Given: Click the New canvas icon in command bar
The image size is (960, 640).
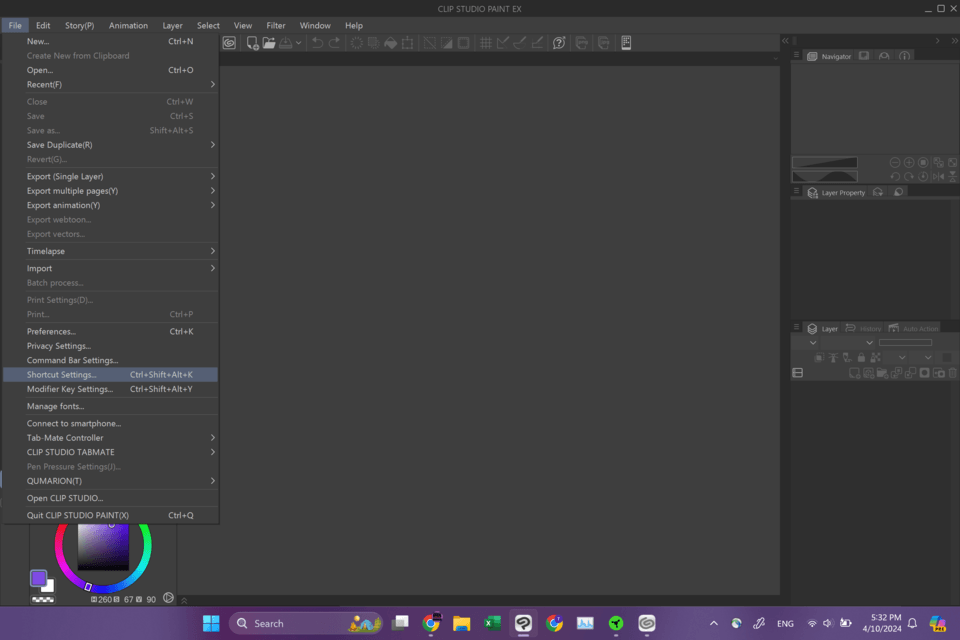Looking at the screenshot, I should [x=252, y=43].
